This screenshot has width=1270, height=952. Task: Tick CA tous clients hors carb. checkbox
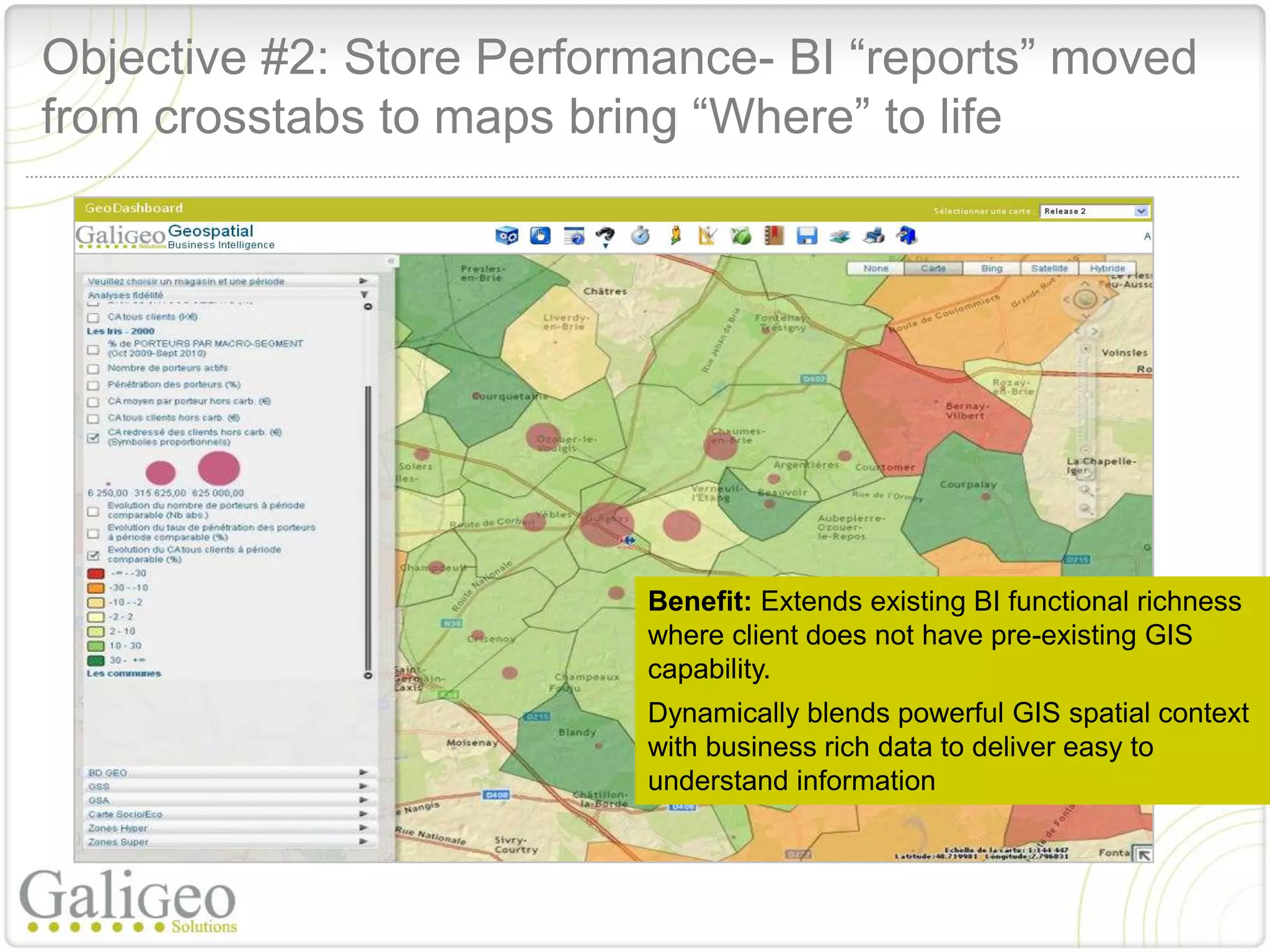[94, 419]
